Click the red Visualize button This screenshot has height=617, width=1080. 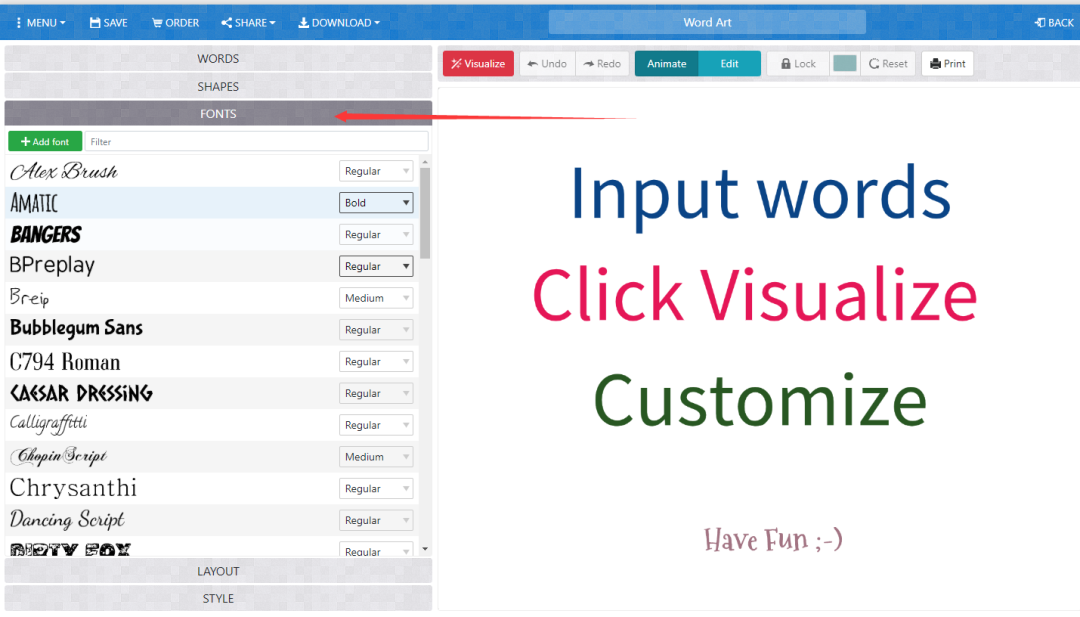pos(478,63)
